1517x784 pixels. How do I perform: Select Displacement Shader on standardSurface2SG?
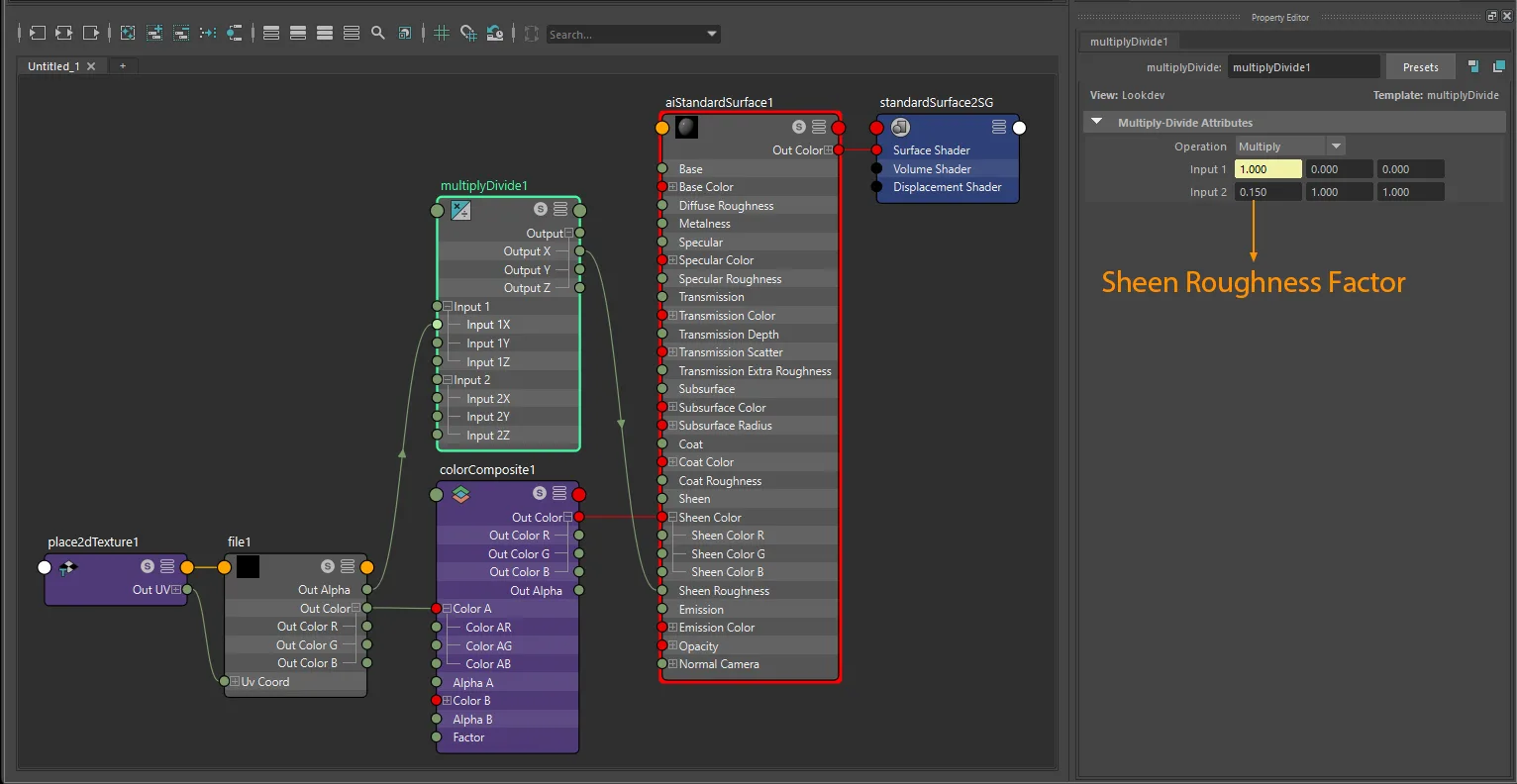pyautogui.click(x=948, y=187)
